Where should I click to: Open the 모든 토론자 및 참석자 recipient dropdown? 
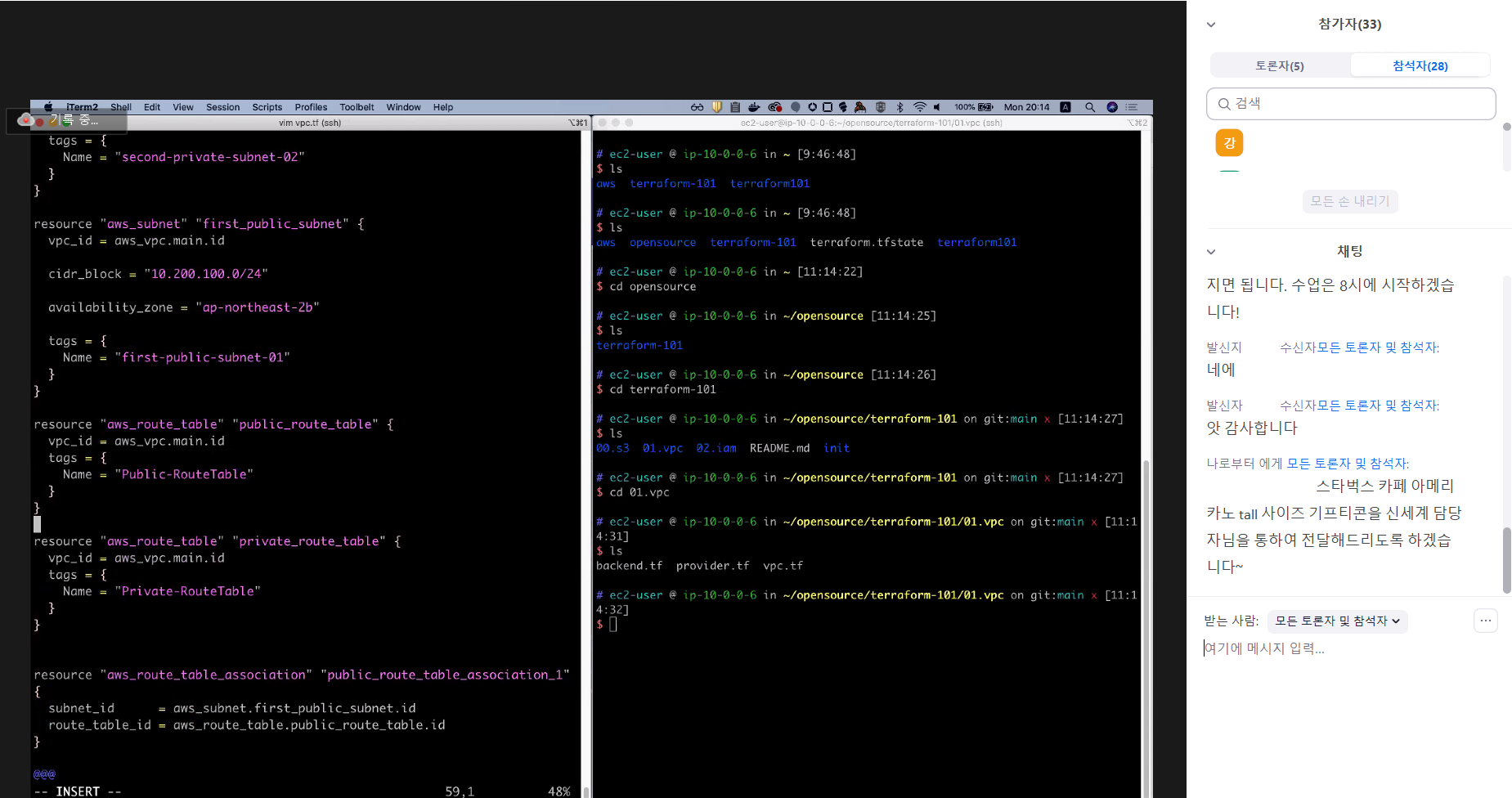pyautogui.click(x=1337, y=621)
